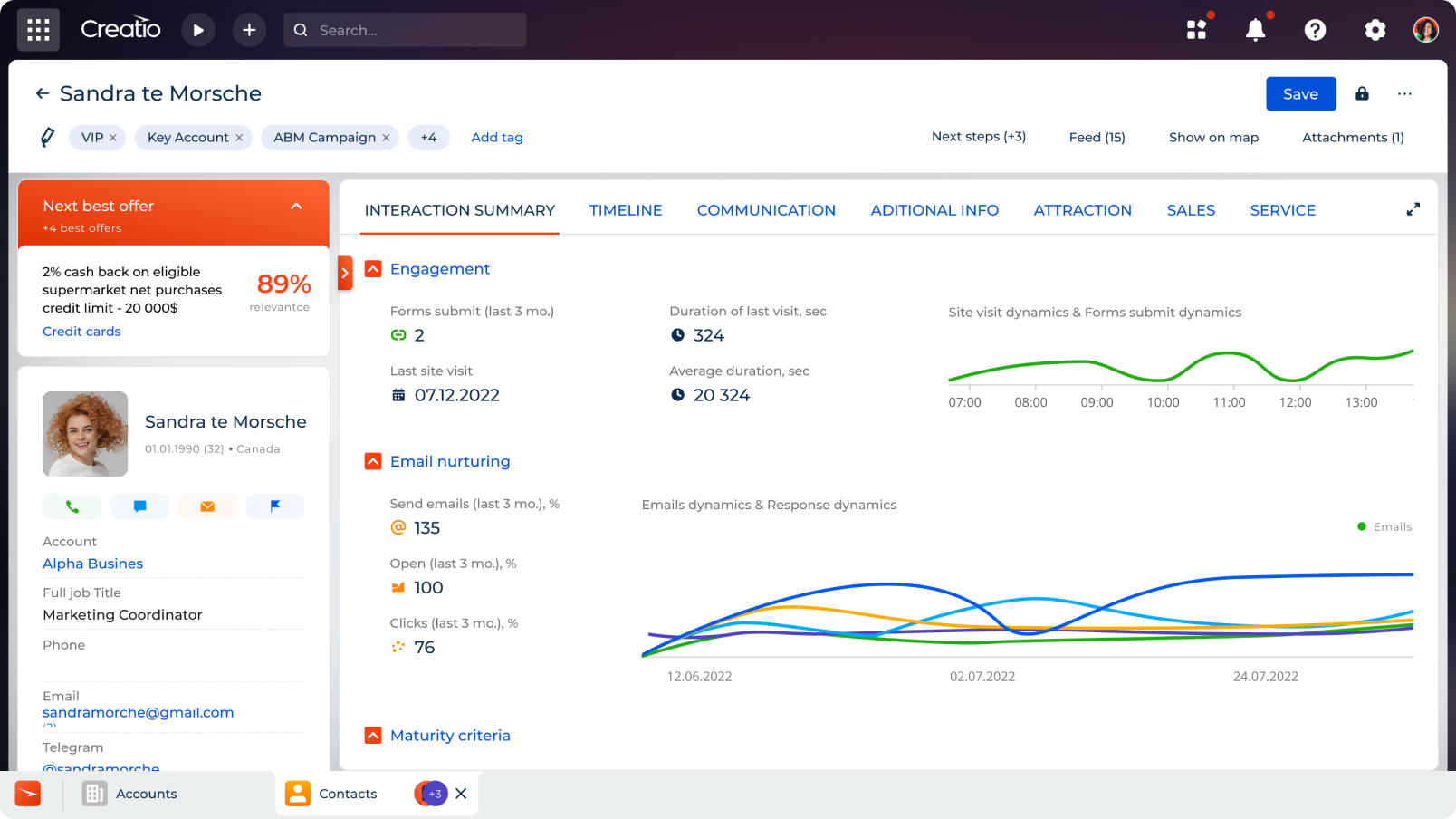
Task: Open the help question mark icon
Action: [1315, 29]
